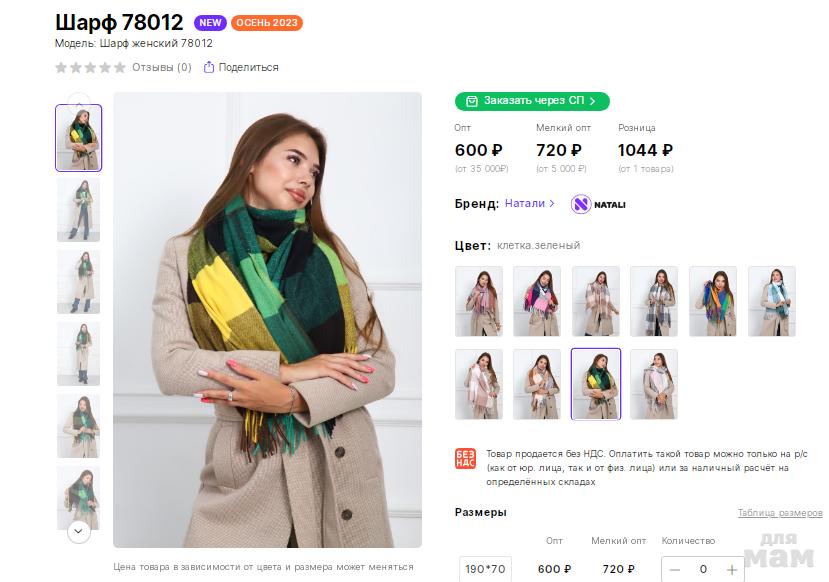Click the main product photo
The image size is (829, 582).
tap(267, 320)
